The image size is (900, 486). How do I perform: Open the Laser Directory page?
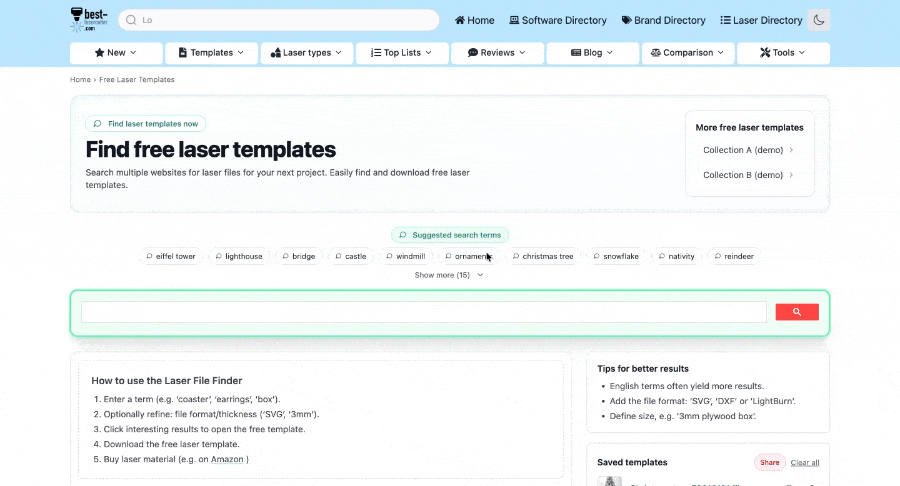[761, 20]
